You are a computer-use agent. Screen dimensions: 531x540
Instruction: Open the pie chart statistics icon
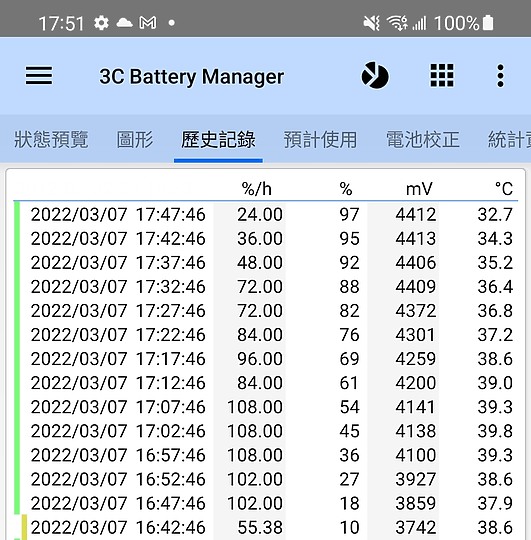pos(375,75)
